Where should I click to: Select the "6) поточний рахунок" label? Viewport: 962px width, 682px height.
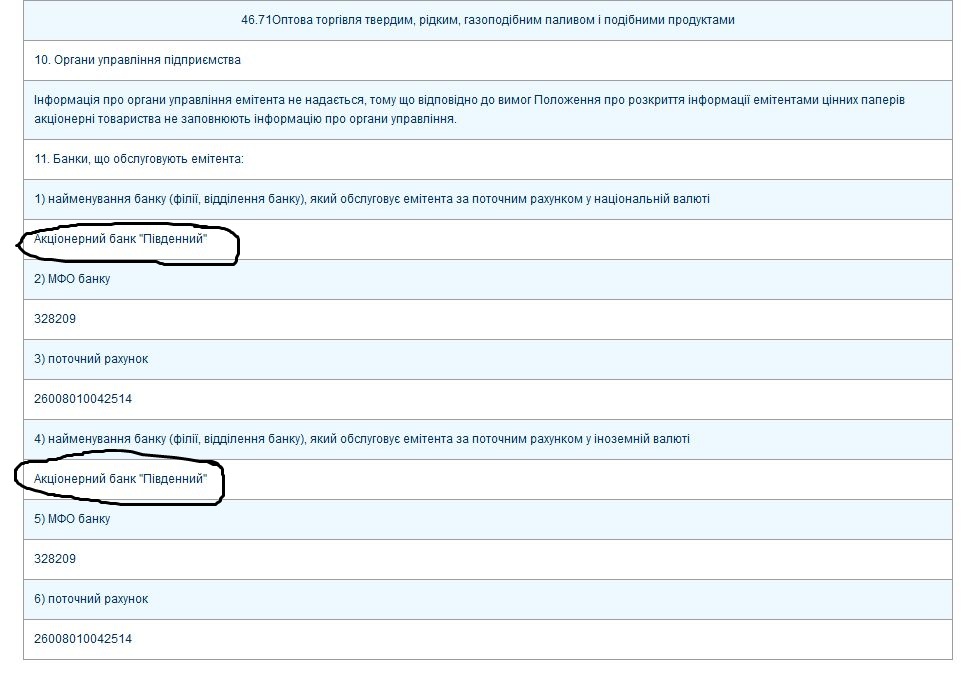[91, 599]
